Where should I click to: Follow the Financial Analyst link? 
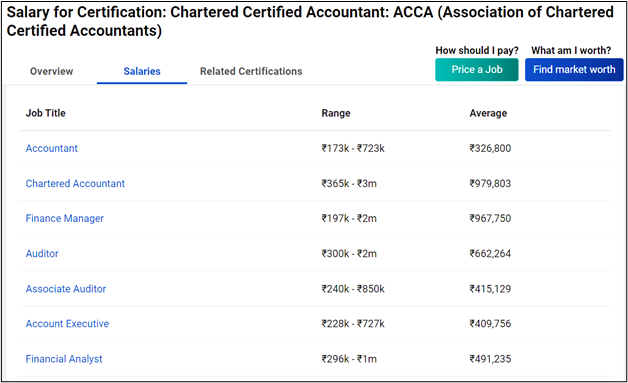point(64,359)
